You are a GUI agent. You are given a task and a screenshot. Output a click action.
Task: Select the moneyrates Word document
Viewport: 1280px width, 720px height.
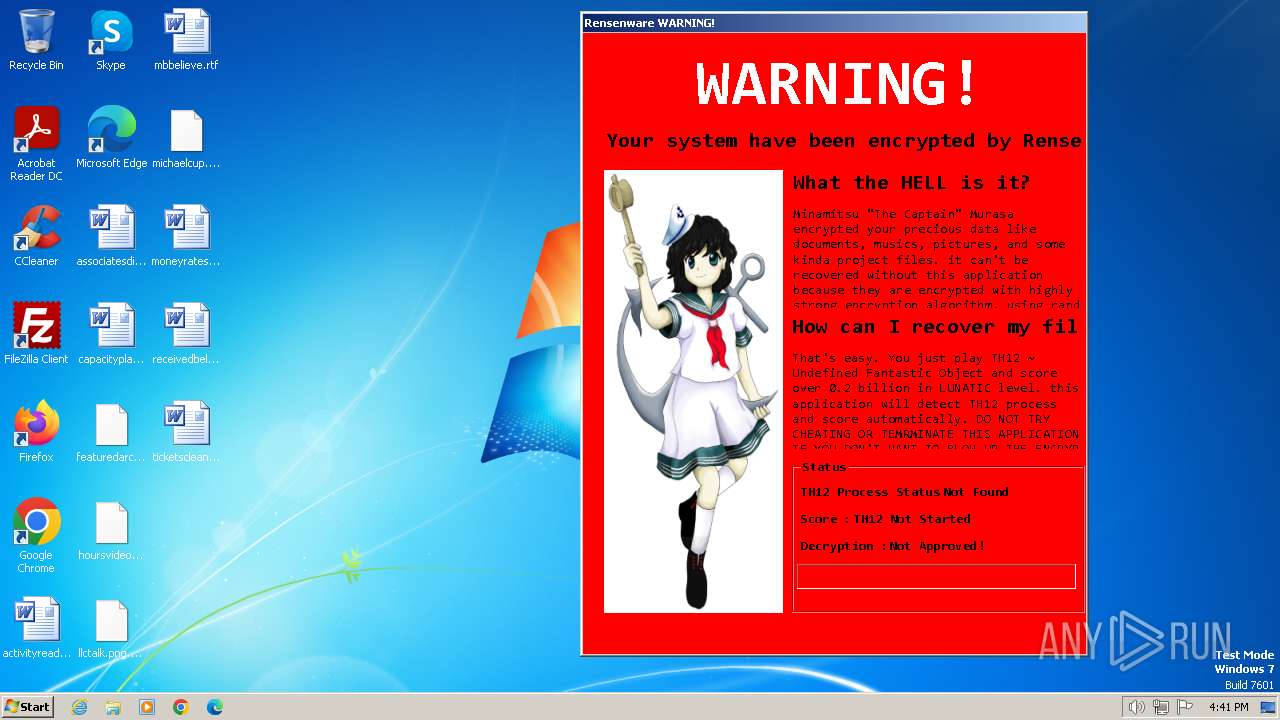pyautogui.click(x=186, y=235)
